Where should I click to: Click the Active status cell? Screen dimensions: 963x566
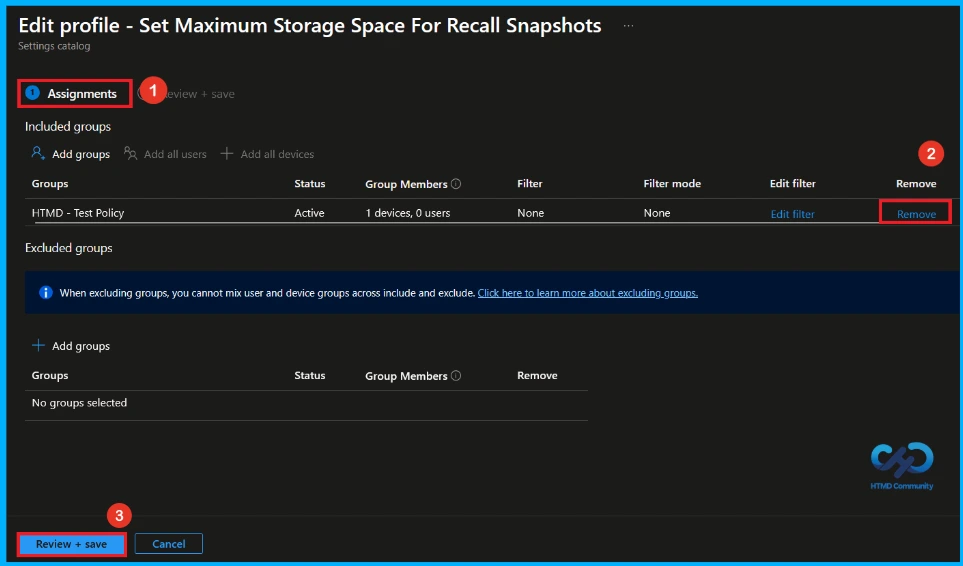pyautogui.click(x=309, y=213)
